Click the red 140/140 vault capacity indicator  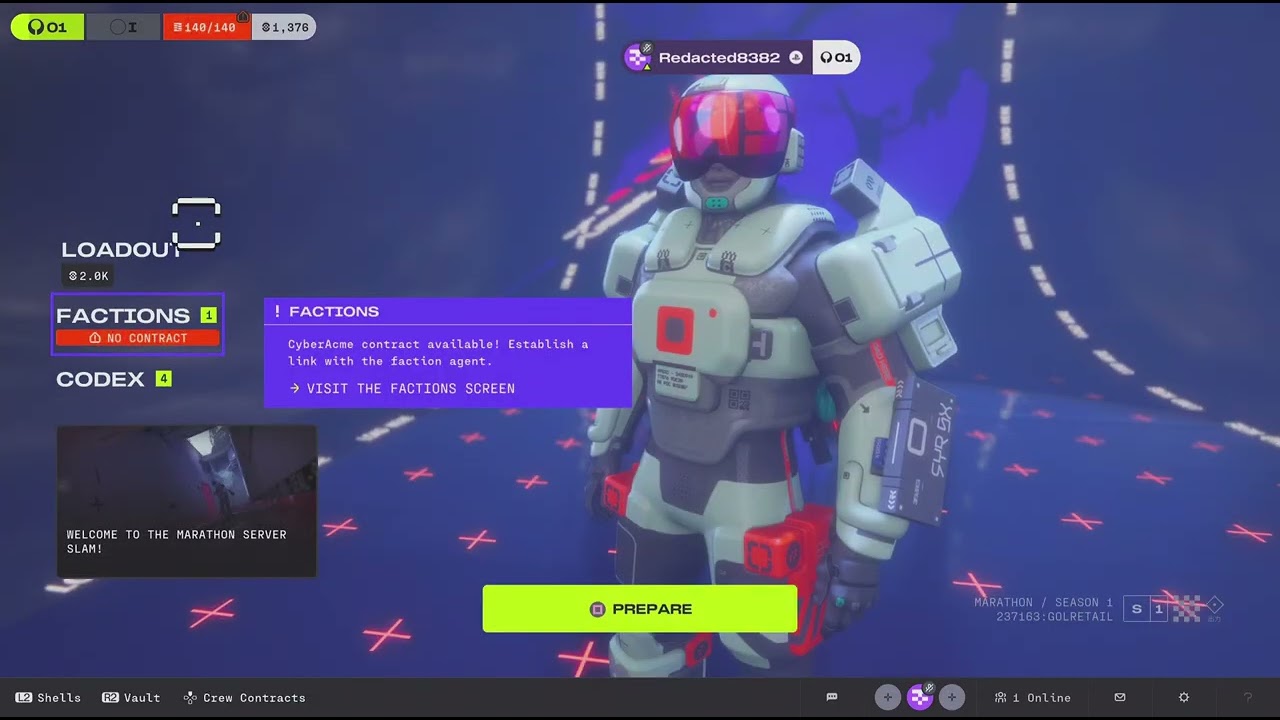pyautogui.click(x=207, y=27)
